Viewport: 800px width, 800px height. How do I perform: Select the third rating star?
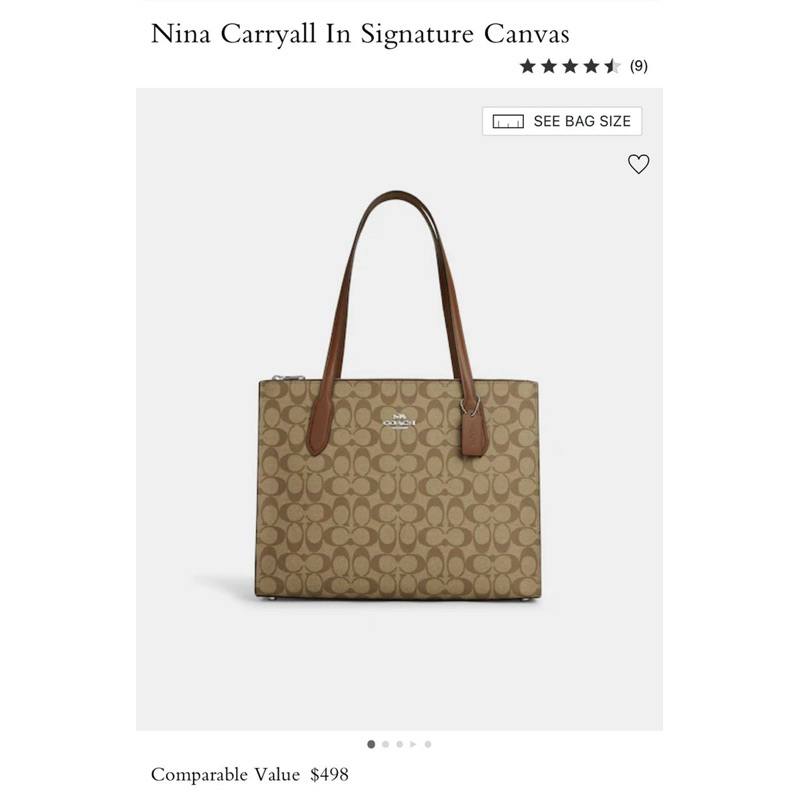570,66
